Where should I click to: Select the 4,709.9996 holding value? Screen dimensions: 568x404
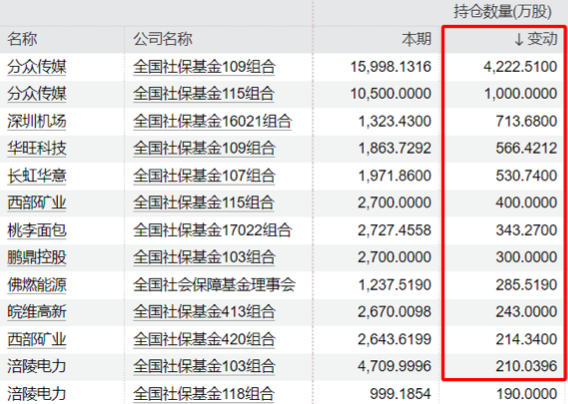click(x=395, y=366)
